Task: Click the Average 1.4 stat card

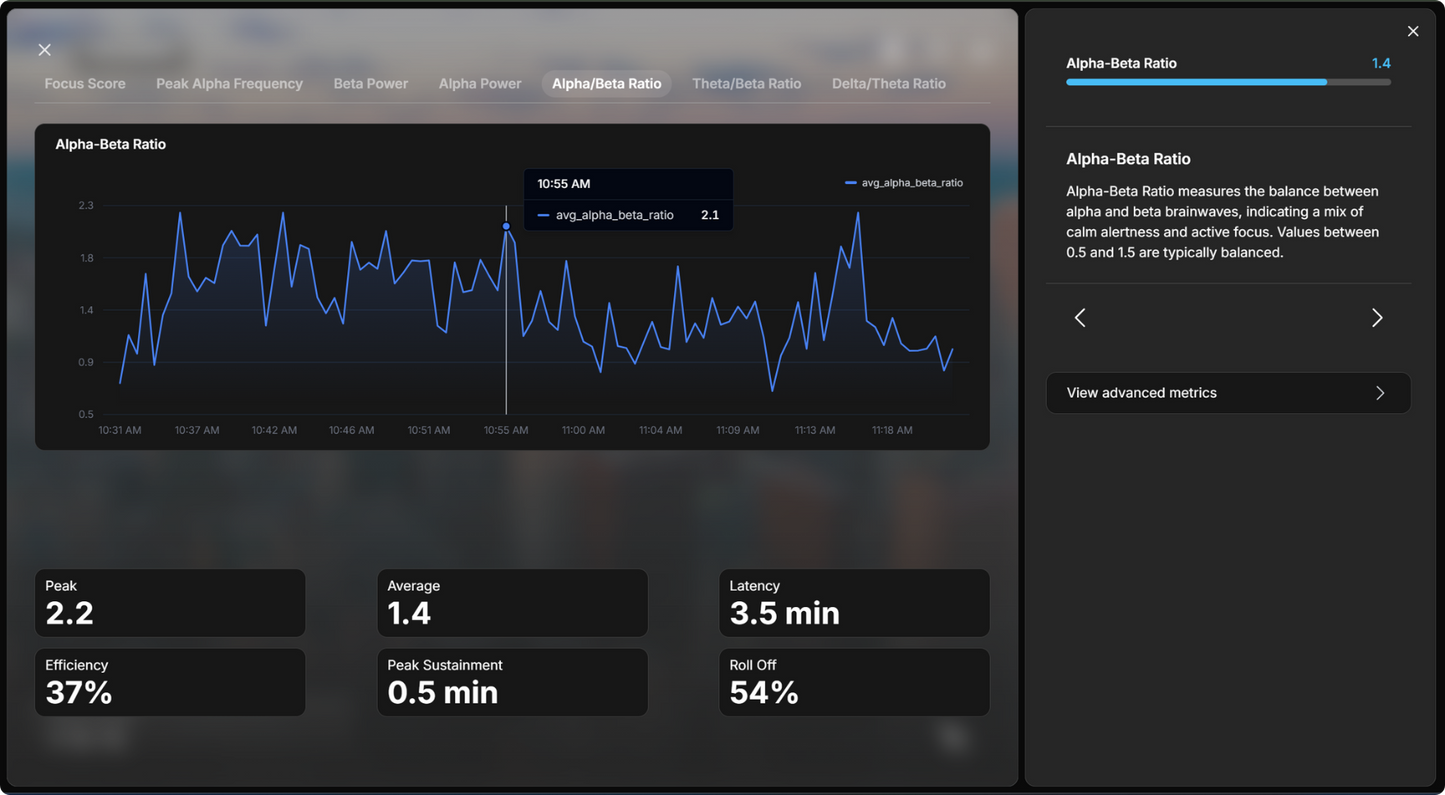Action: [x=512, y=603]
